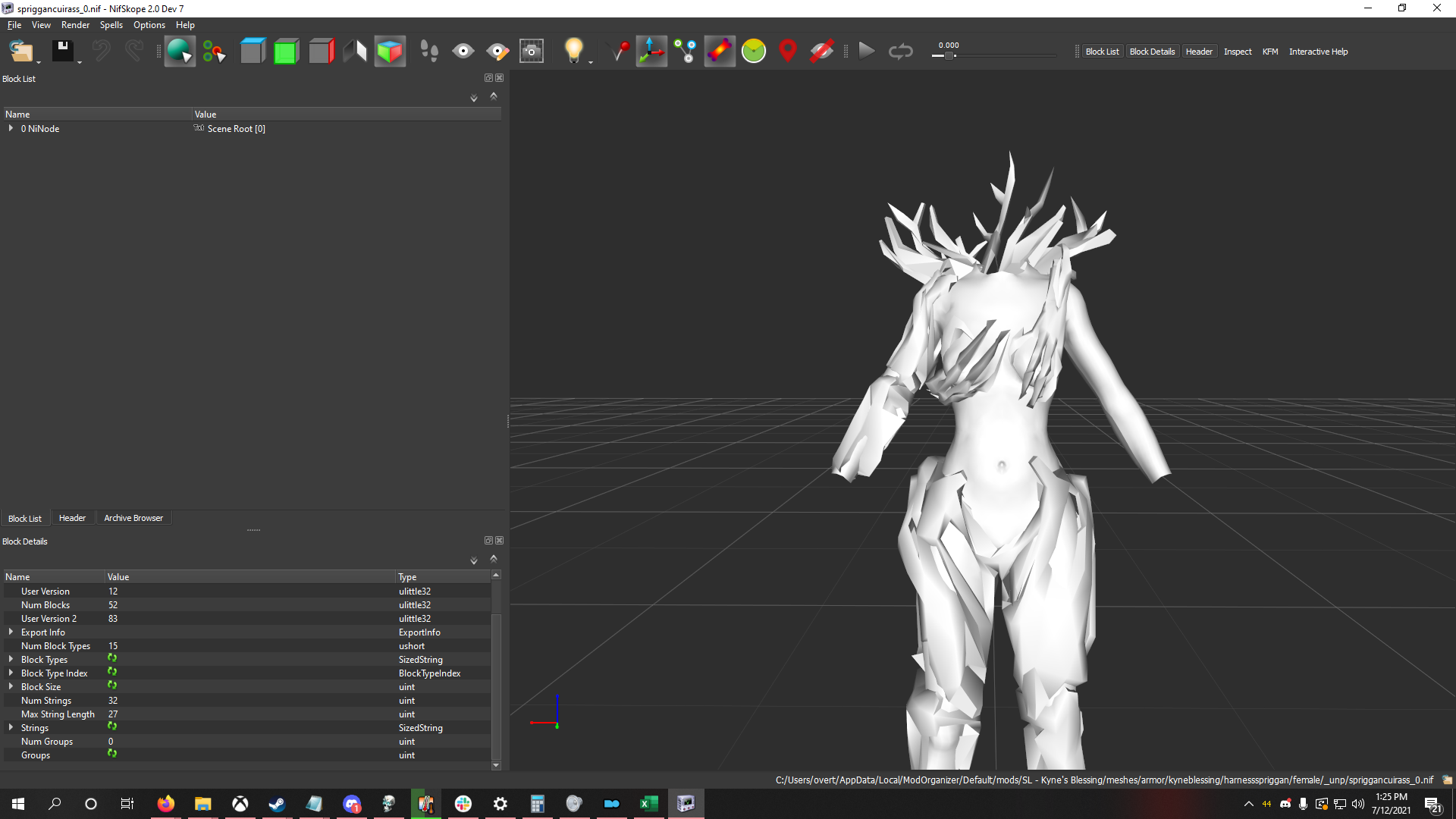The image size is (1456, 819).
Task: Click the Play animation button
Action: point(866,52)
